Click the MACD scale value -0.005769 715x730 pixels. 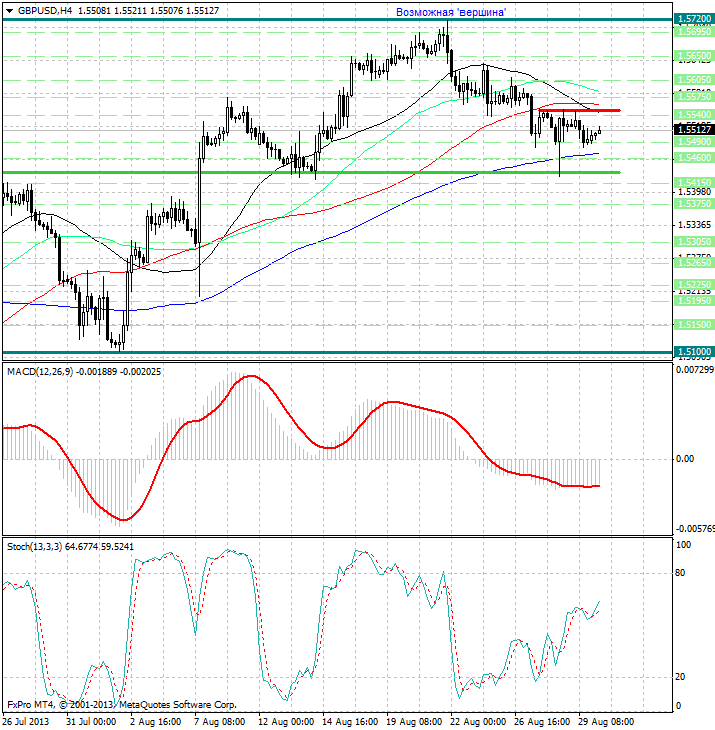point(695,529)
